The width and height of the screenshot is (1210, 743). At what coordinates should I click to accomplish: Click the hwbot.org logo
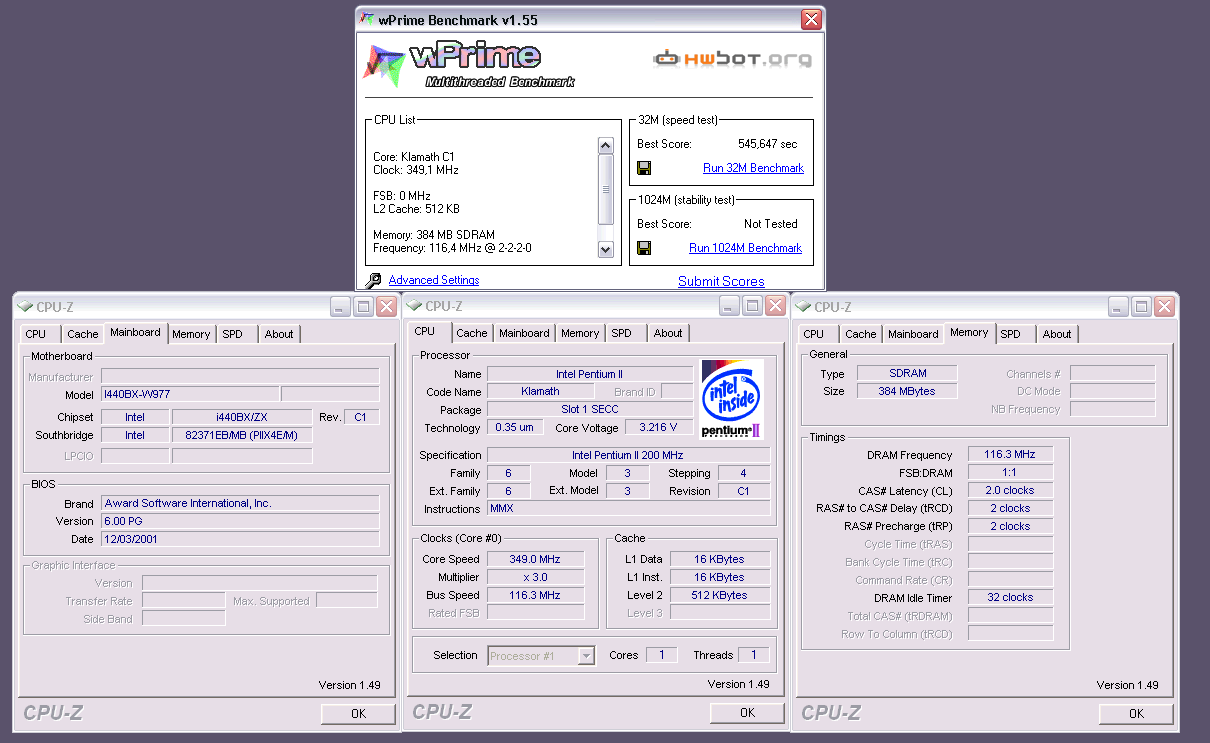(732, 59)
